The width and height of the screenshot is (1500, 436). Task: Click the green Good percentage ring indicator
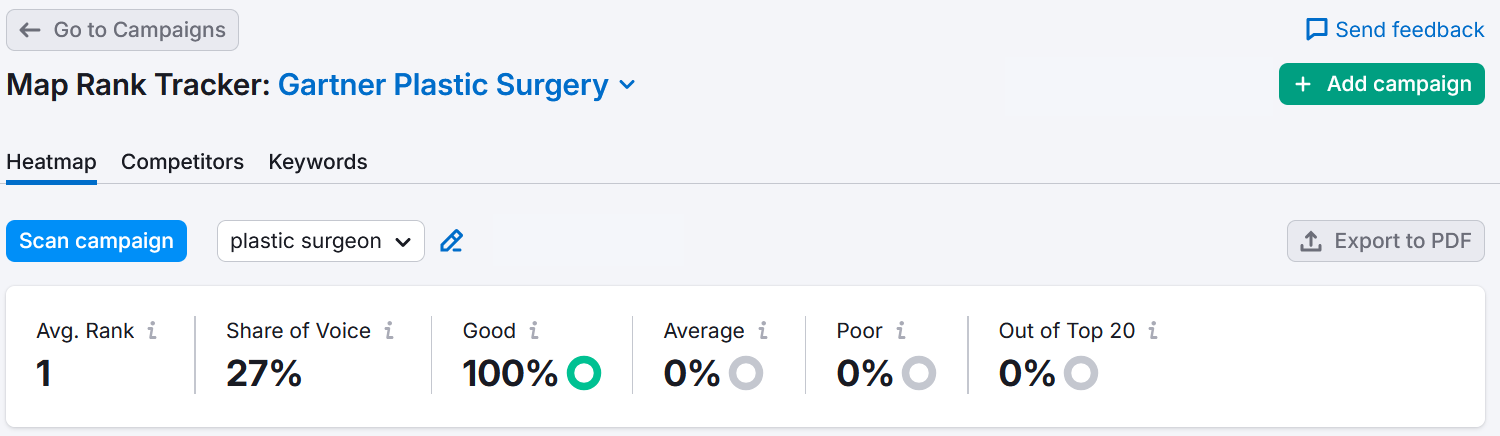point(584,373)
